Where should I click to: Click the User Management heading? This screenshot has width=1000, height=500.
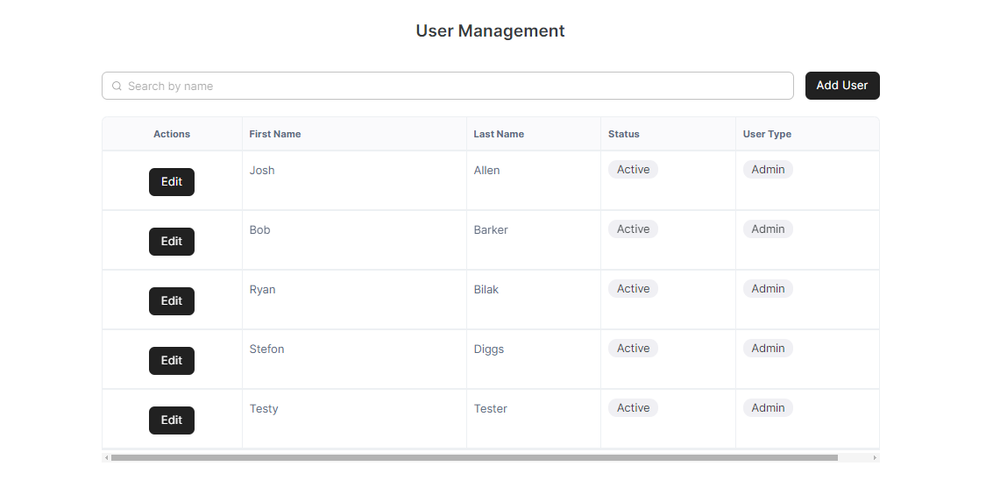click(490, 31)
